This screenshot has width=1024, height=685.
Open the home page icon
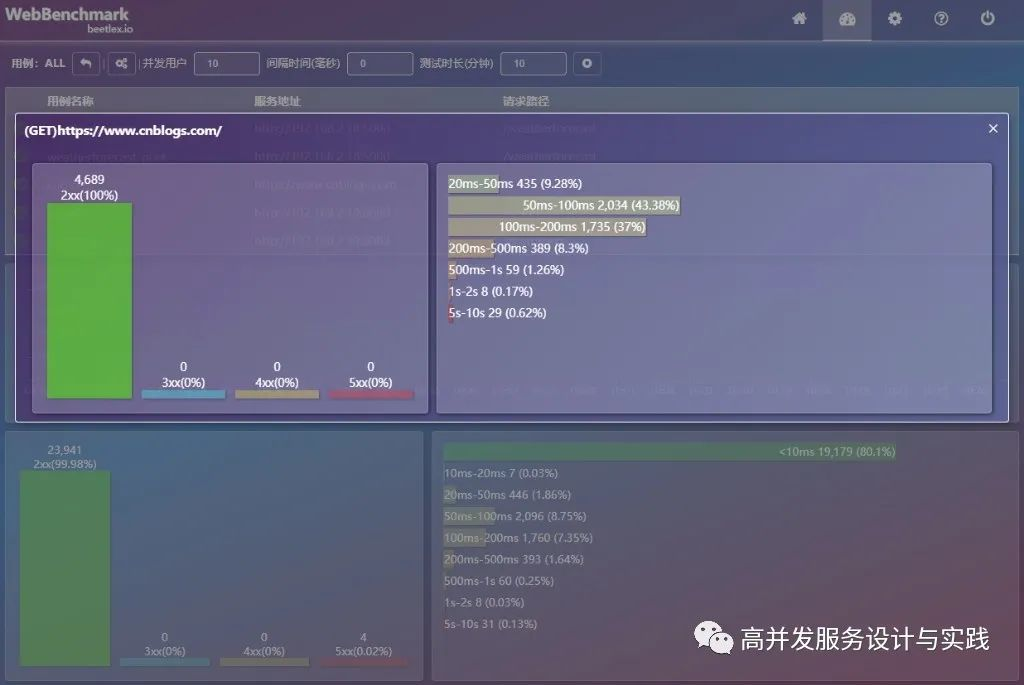(x=799, y=19)
